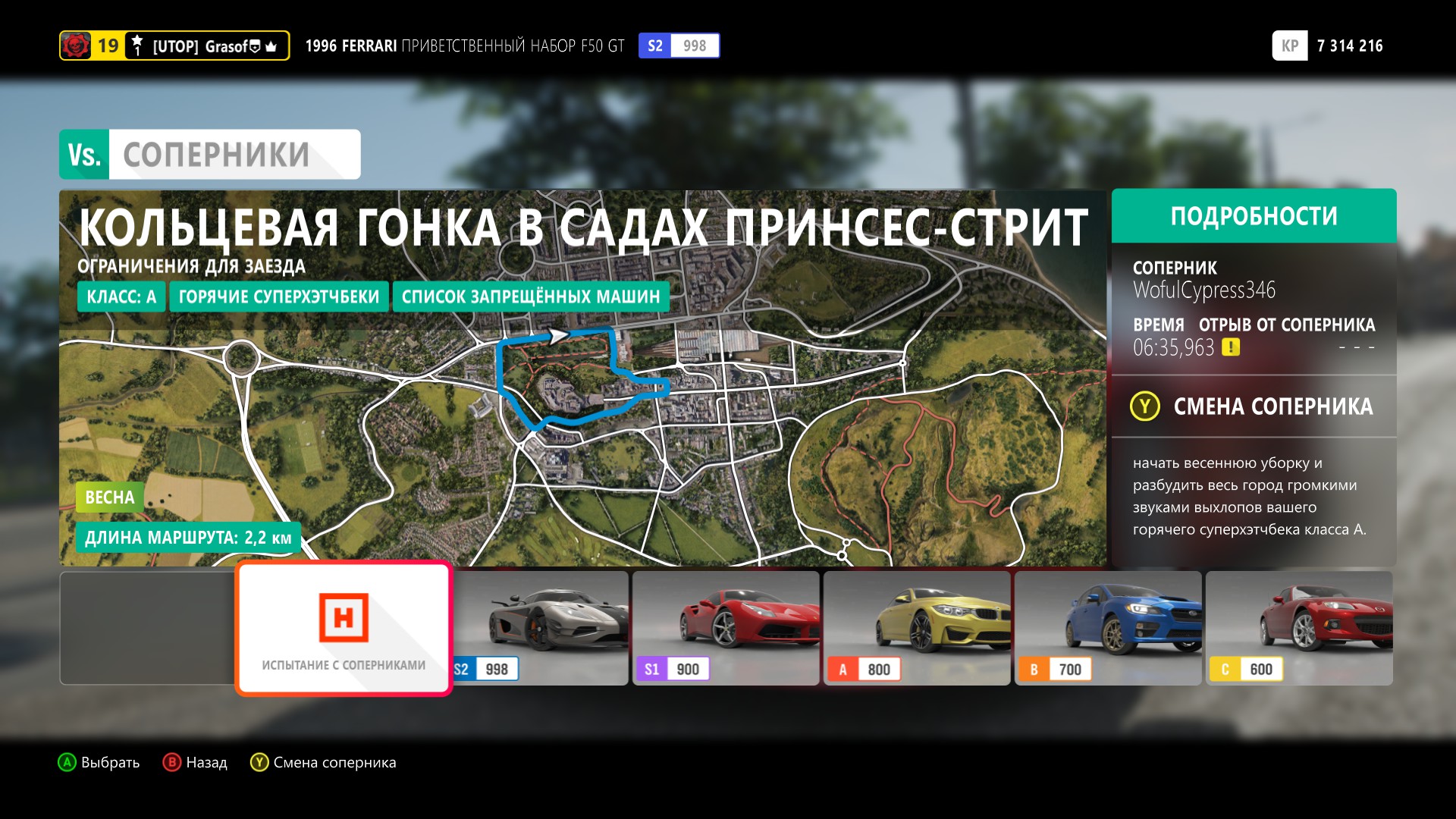This screenshot has width=1456, height=819.
Task: Choose the B 700 blue Subaru tile
Action: 1108,628
